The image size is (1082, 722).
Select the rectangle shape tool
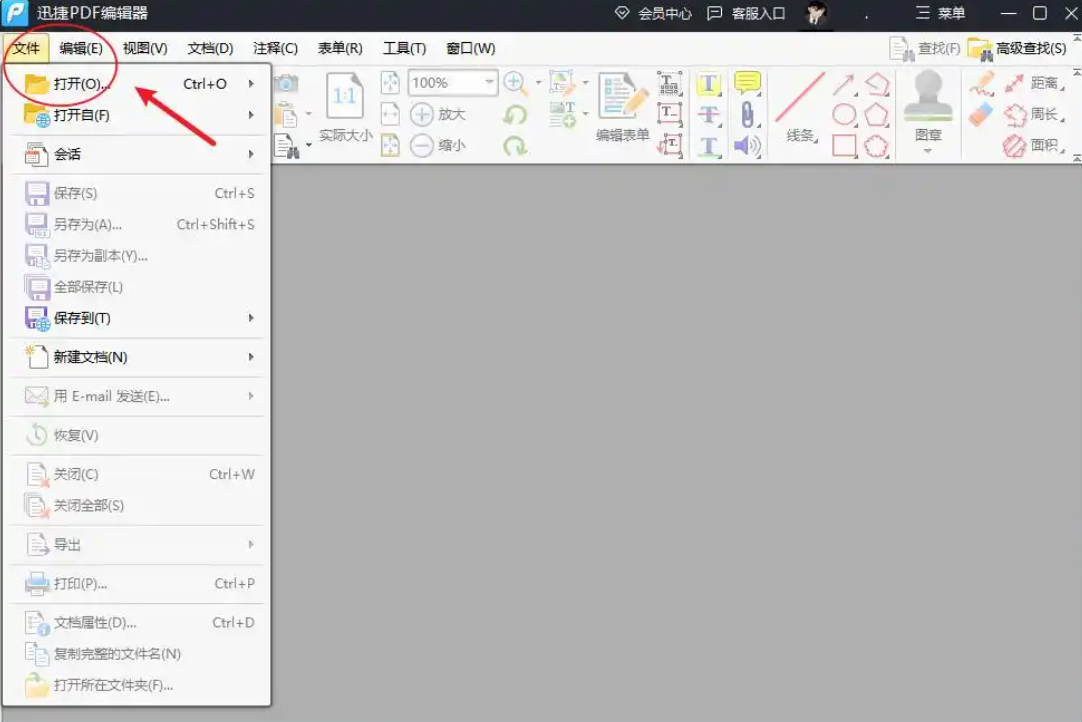coord(845,144)
